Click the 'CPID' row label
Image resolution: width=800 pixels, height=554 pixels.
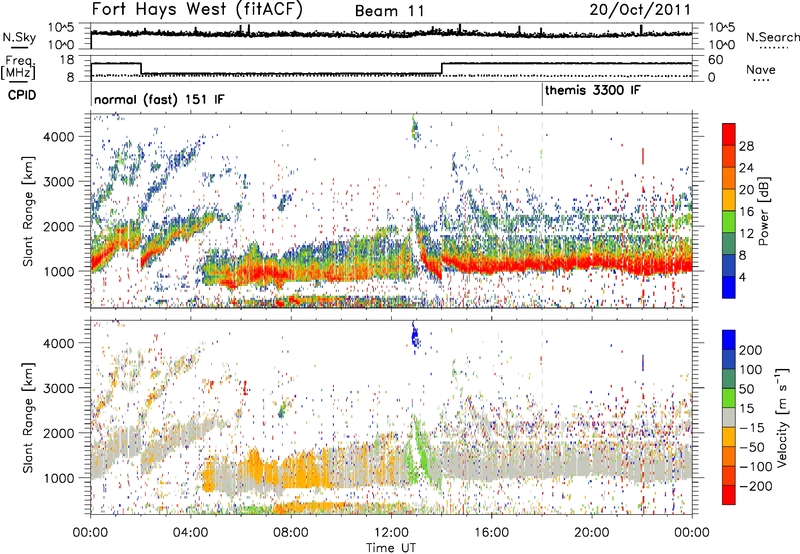coord(22,95)
